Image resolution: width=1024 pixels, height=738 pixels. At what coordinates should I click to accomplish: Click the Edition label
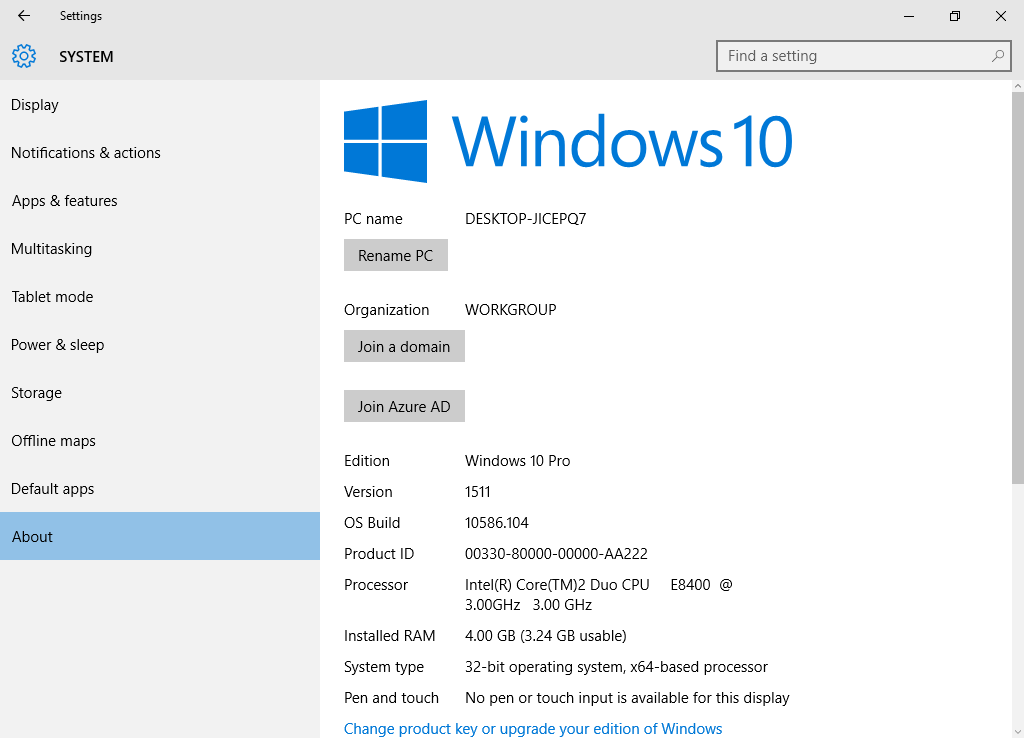pos(367,460)
